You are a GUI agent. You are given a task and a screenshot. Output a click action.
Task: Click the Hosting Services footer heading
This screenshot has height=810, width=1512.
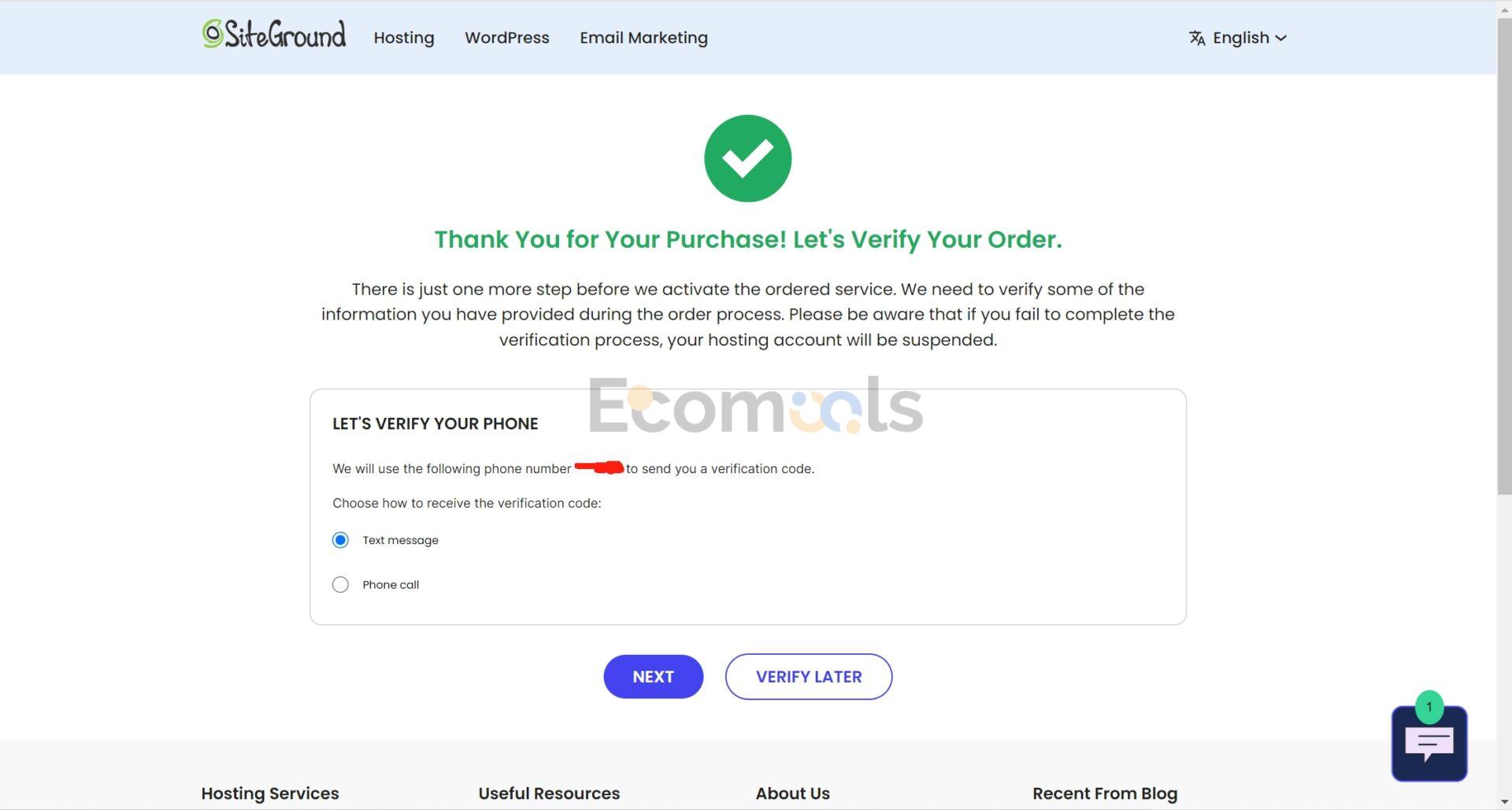270,793
